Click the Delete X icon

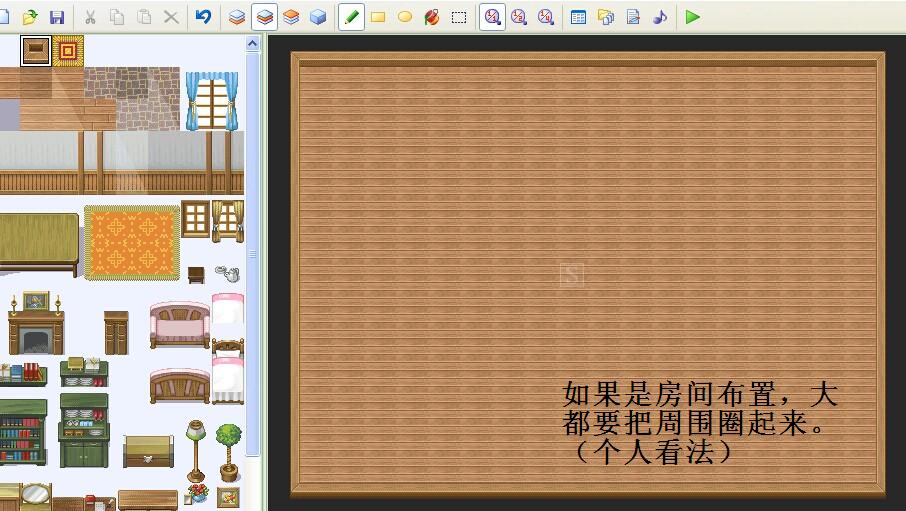click(x=171, y=17)
